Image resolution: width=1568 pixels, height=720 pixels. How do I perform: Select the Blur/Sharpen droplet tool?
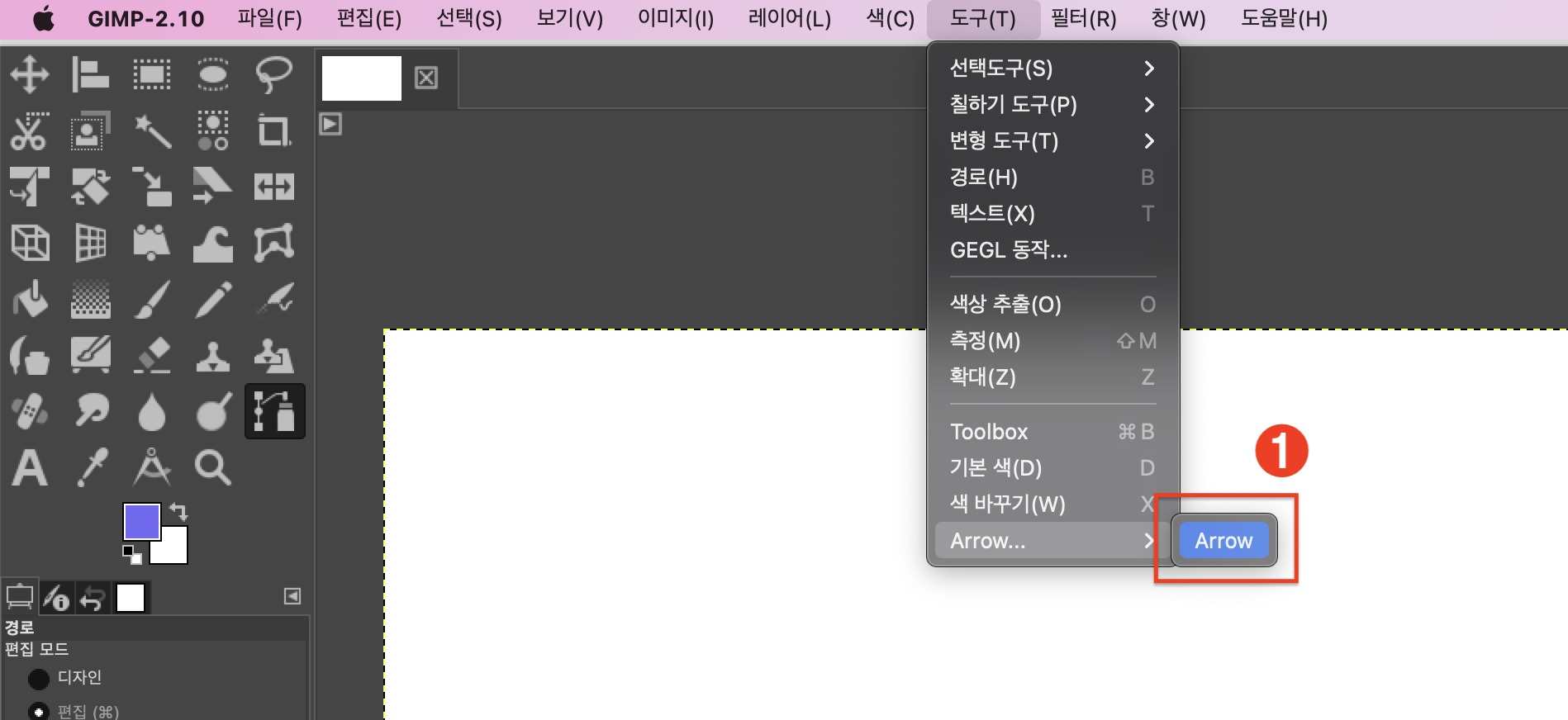click(152, 411)
